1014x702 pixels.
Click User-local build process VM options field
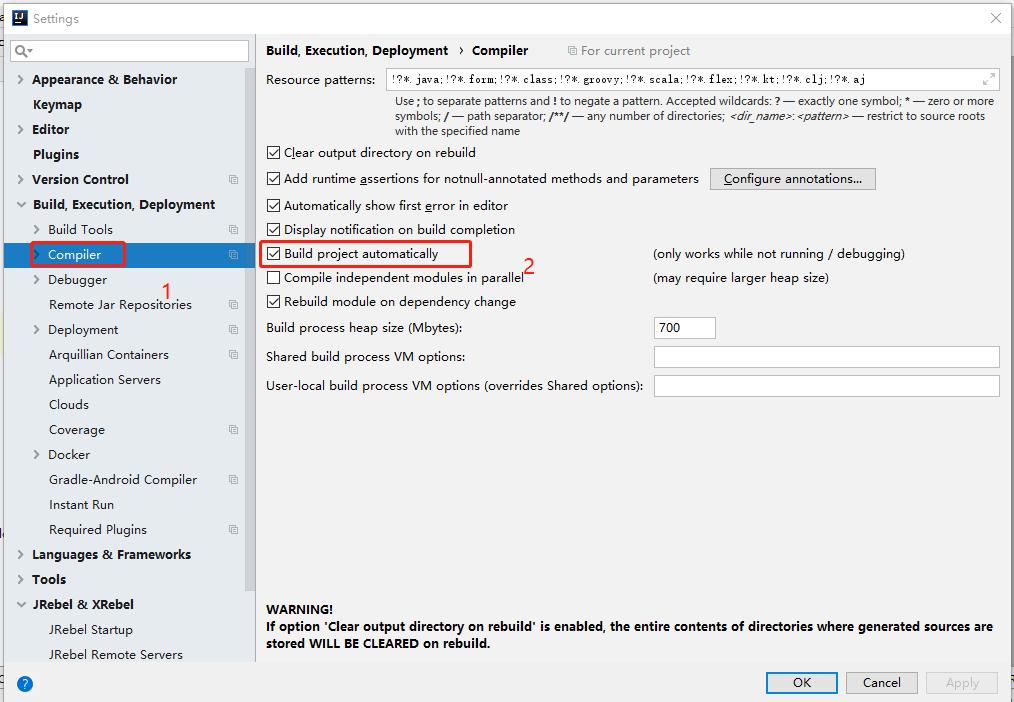826,386
